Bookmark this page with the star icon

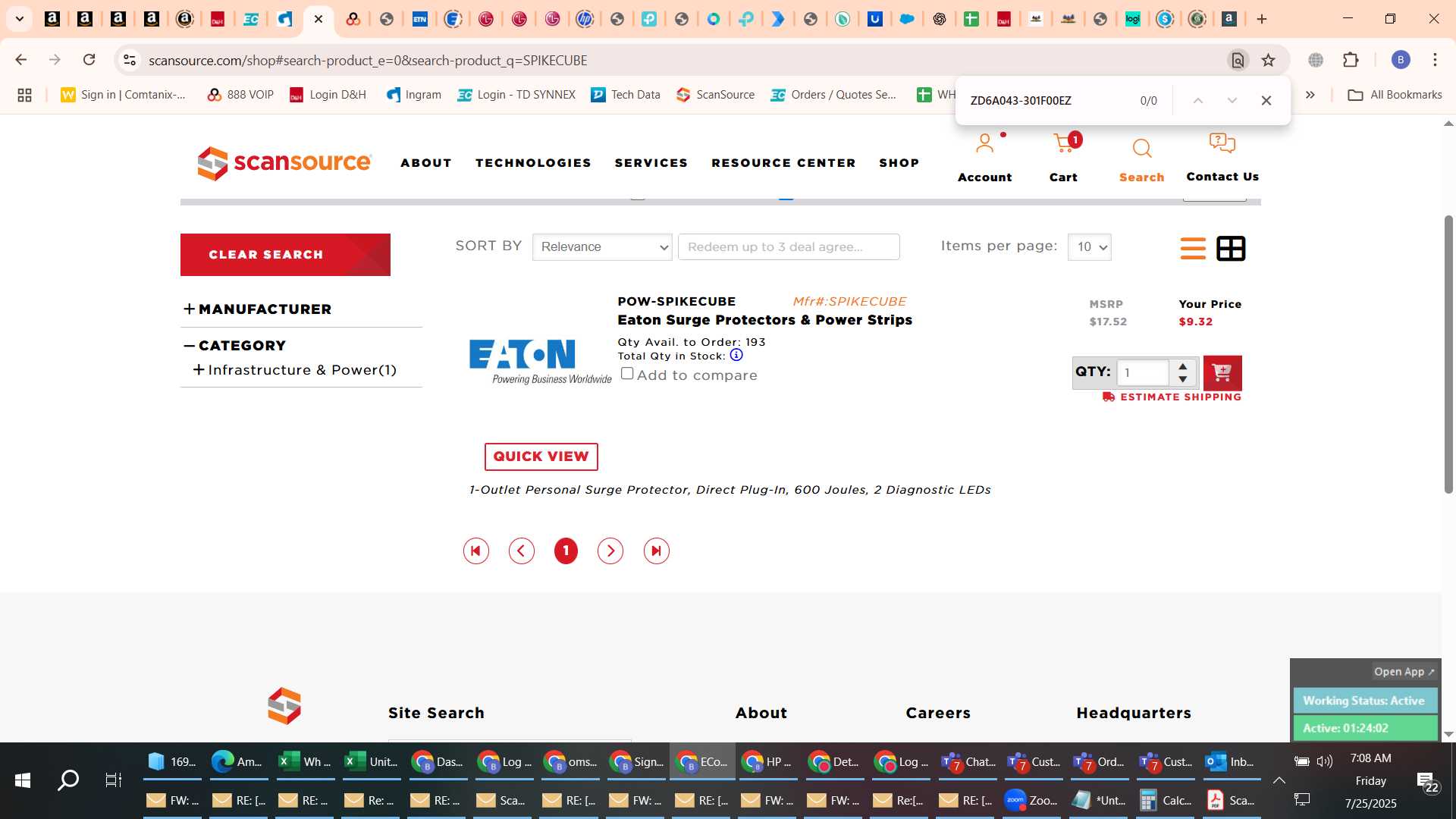point(1268,60)
